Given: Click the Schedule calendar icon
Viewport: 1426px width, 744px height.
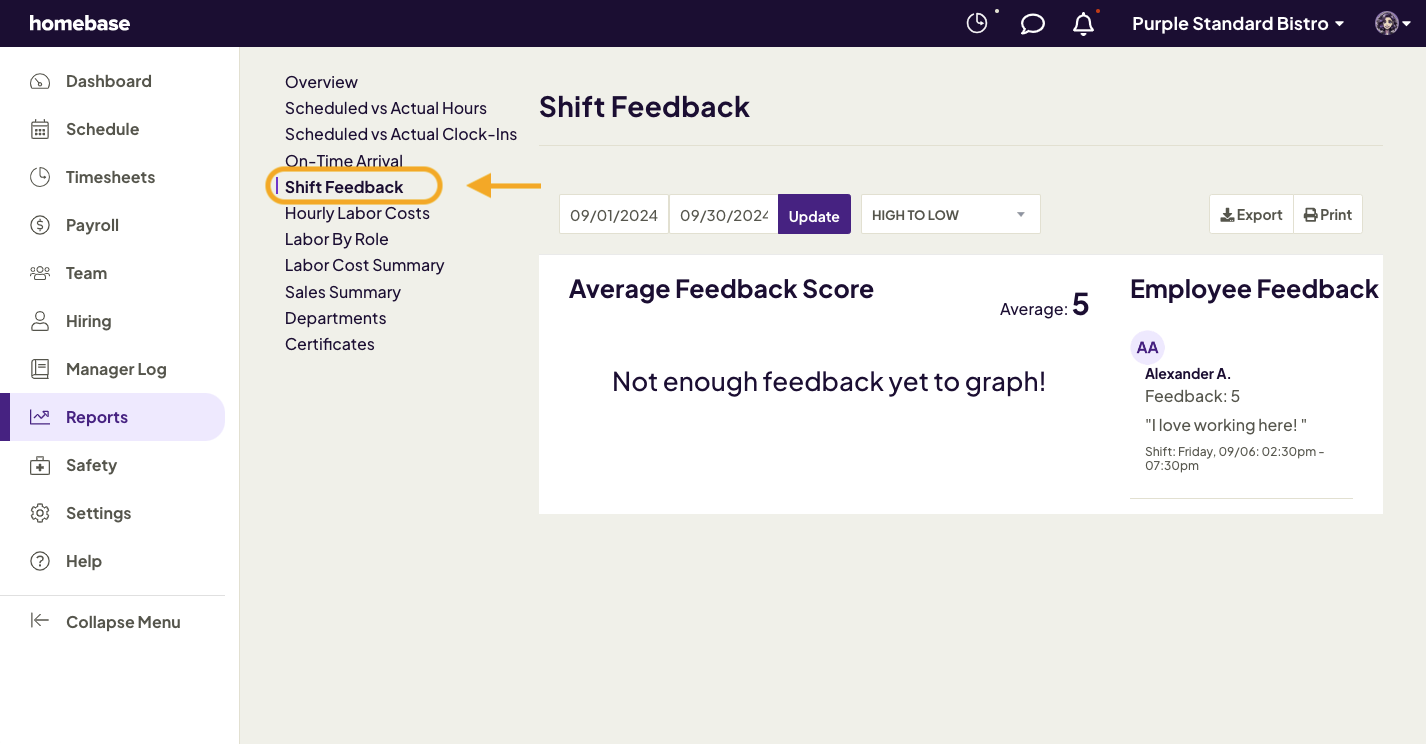Looking at the screenshot, I should [x=40, y=129].
